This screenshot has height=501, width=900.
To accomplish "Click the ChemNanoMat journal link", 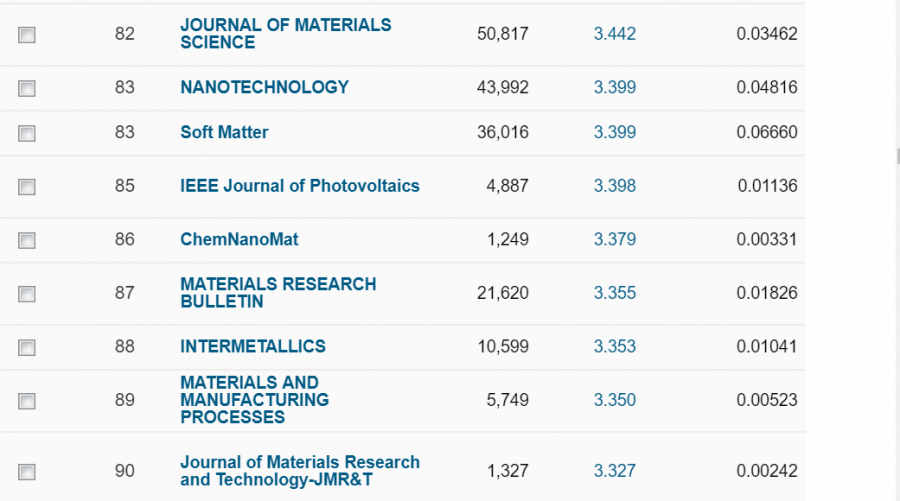I will pos(239,239).
